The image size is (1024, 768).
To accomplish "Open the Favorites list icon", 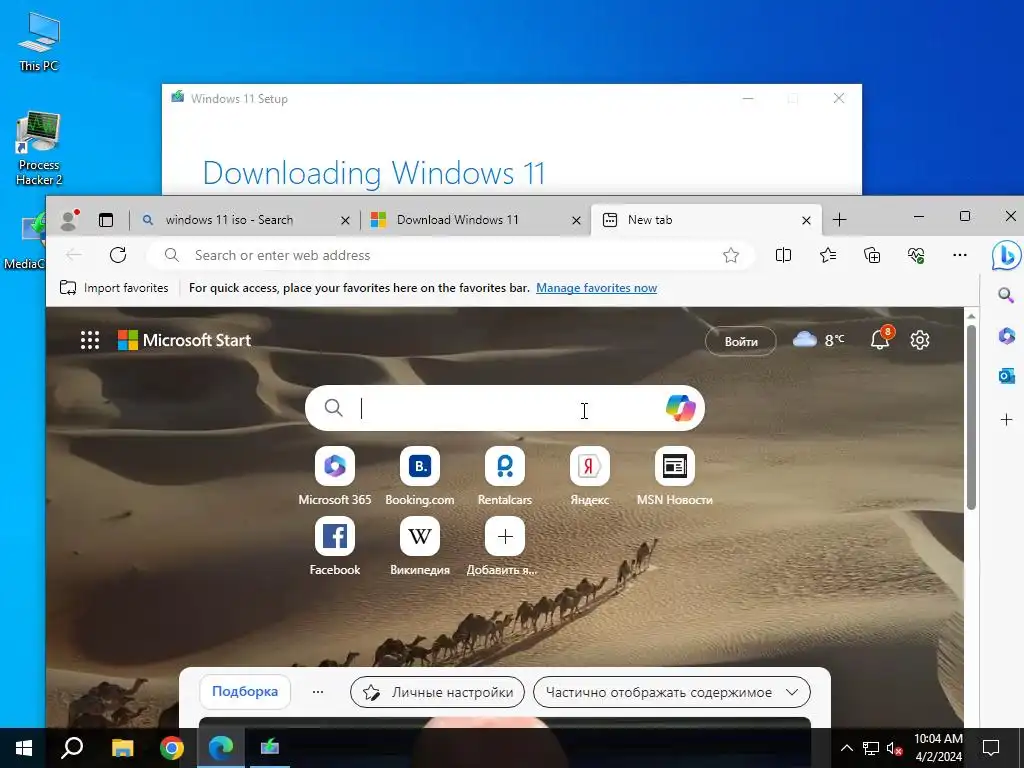I will [827, 255].
